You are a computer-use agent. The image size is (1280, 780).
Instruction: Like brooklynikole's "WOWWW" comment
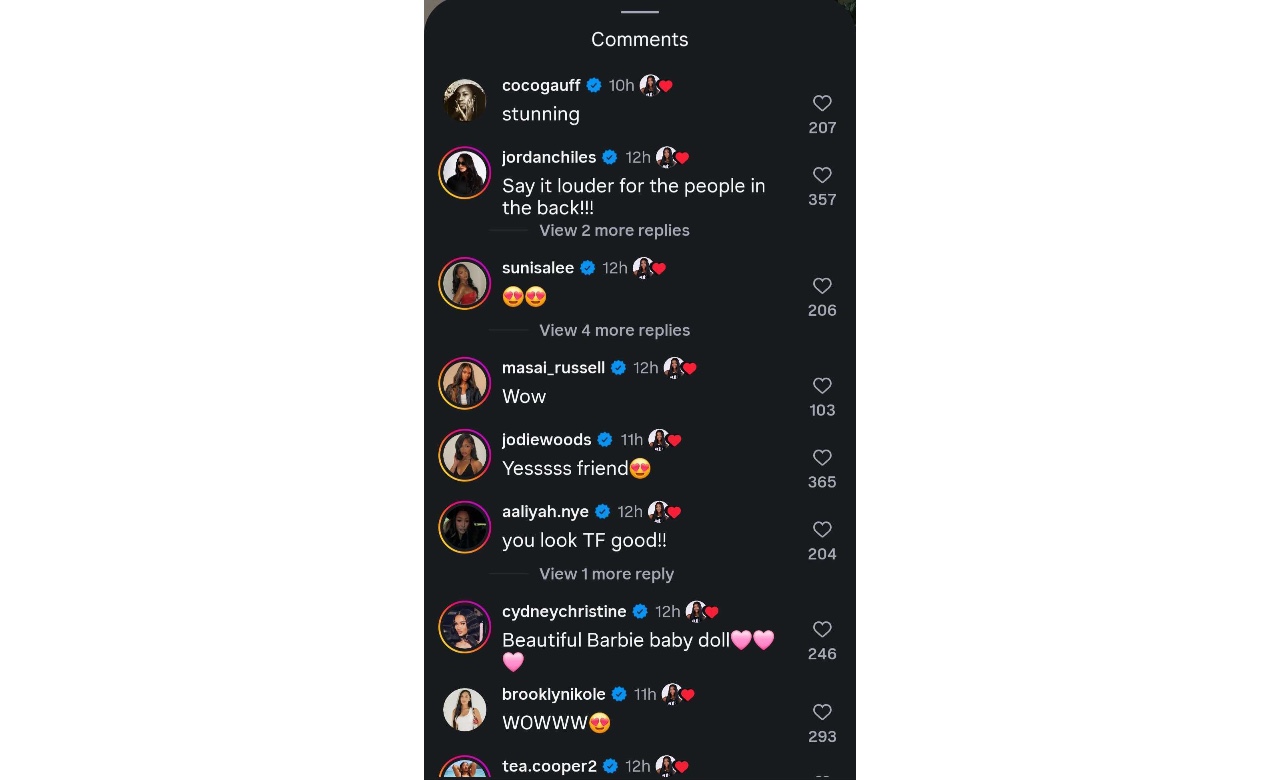822,713
